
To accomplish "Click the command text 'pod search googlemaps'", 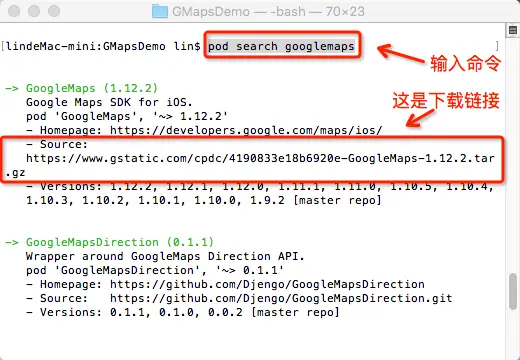I will [281, 46].
